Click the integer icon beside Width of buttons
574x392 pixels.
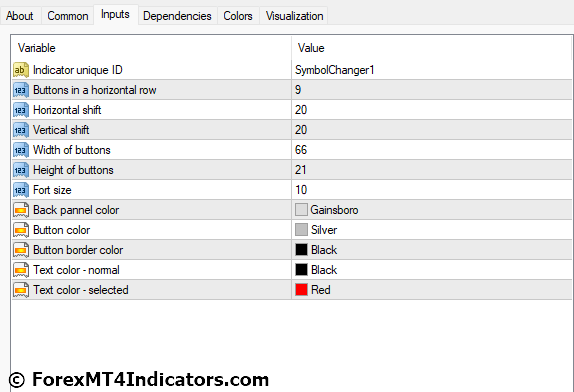coord(20,150)
